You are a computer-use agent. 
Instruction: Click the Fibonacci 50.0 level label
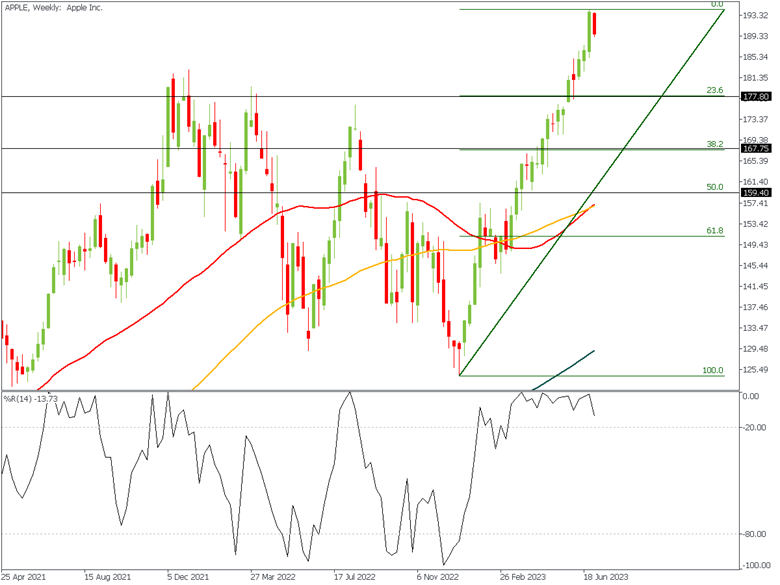[x=715, y=188]
